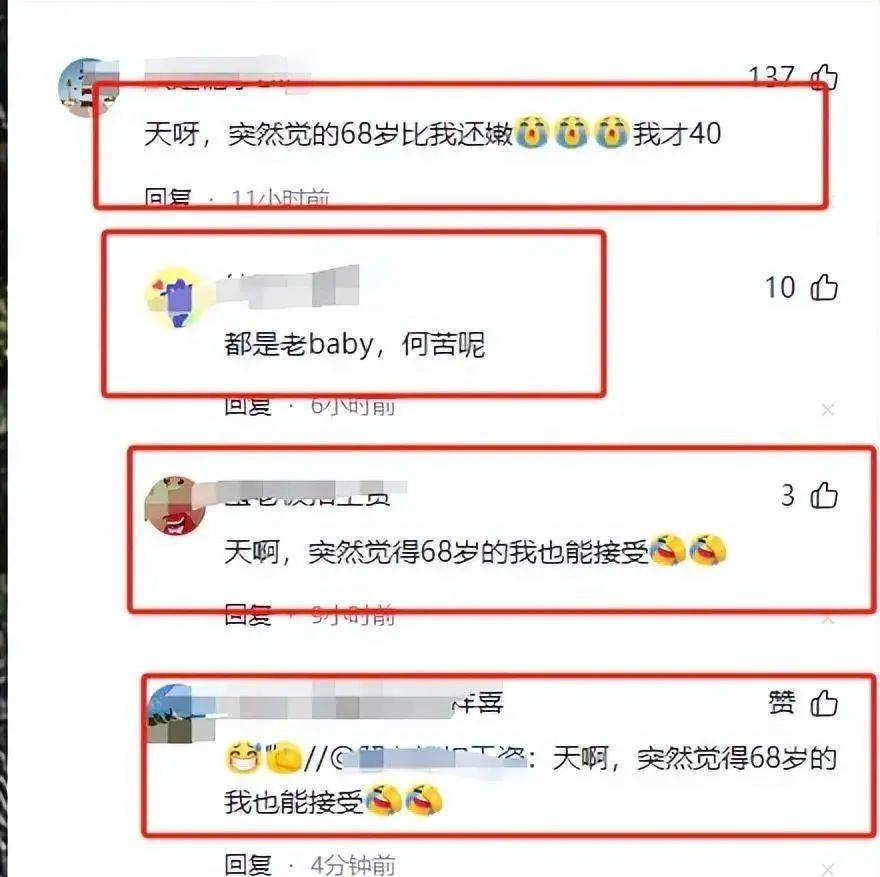Like the comment showing 3 likes
Screen dimensions: 880x877
tap(824, 495)
